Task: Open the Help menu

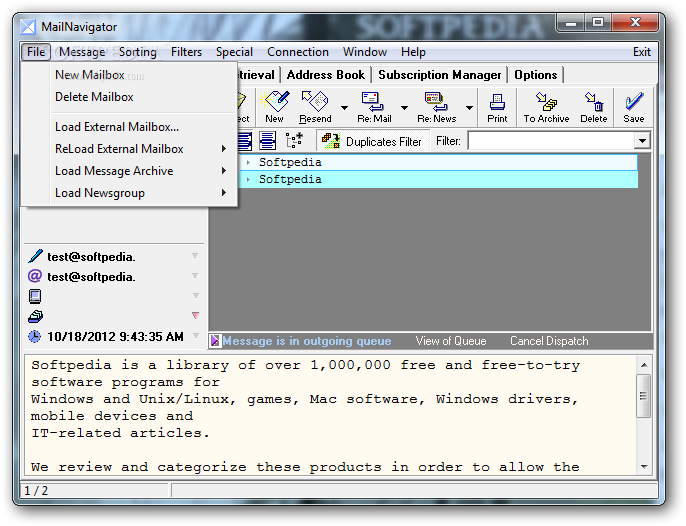Action: pos(413,52)
